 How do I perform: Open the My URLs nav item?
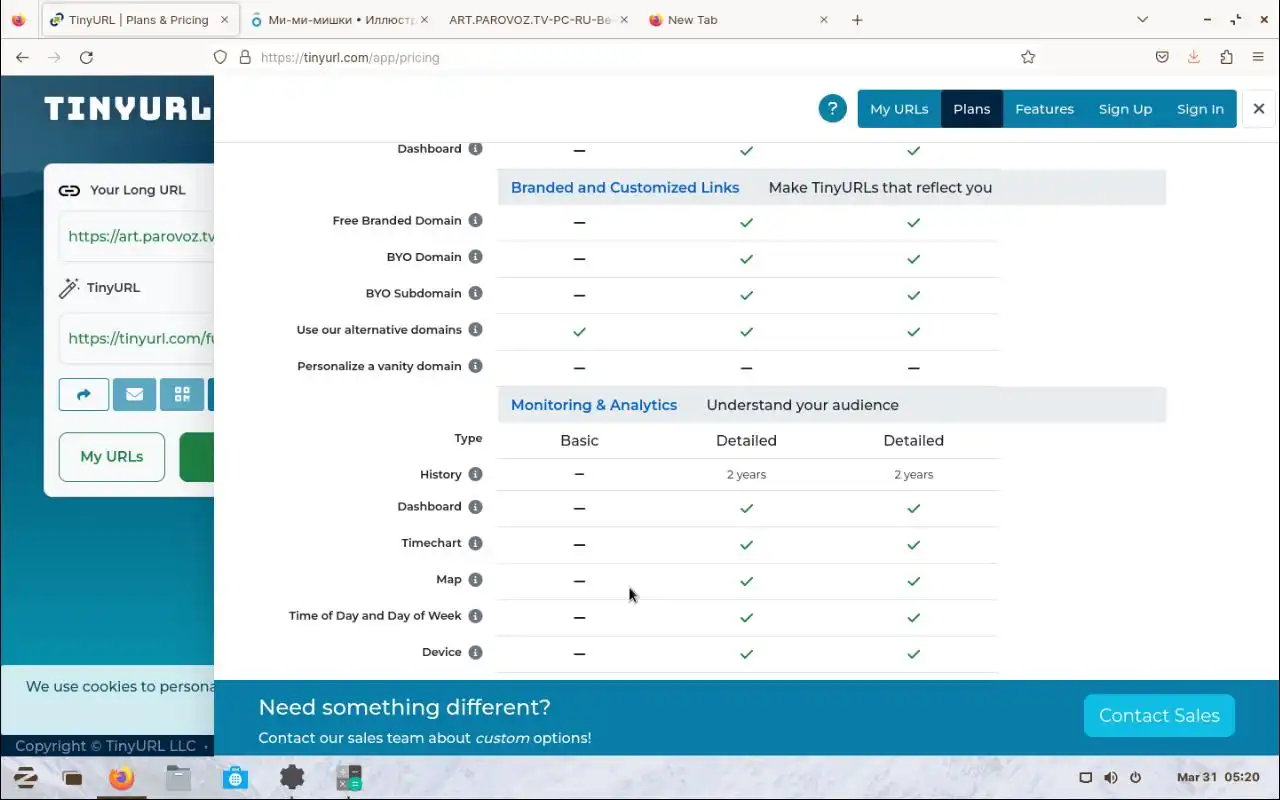click(x=899, y=109)
